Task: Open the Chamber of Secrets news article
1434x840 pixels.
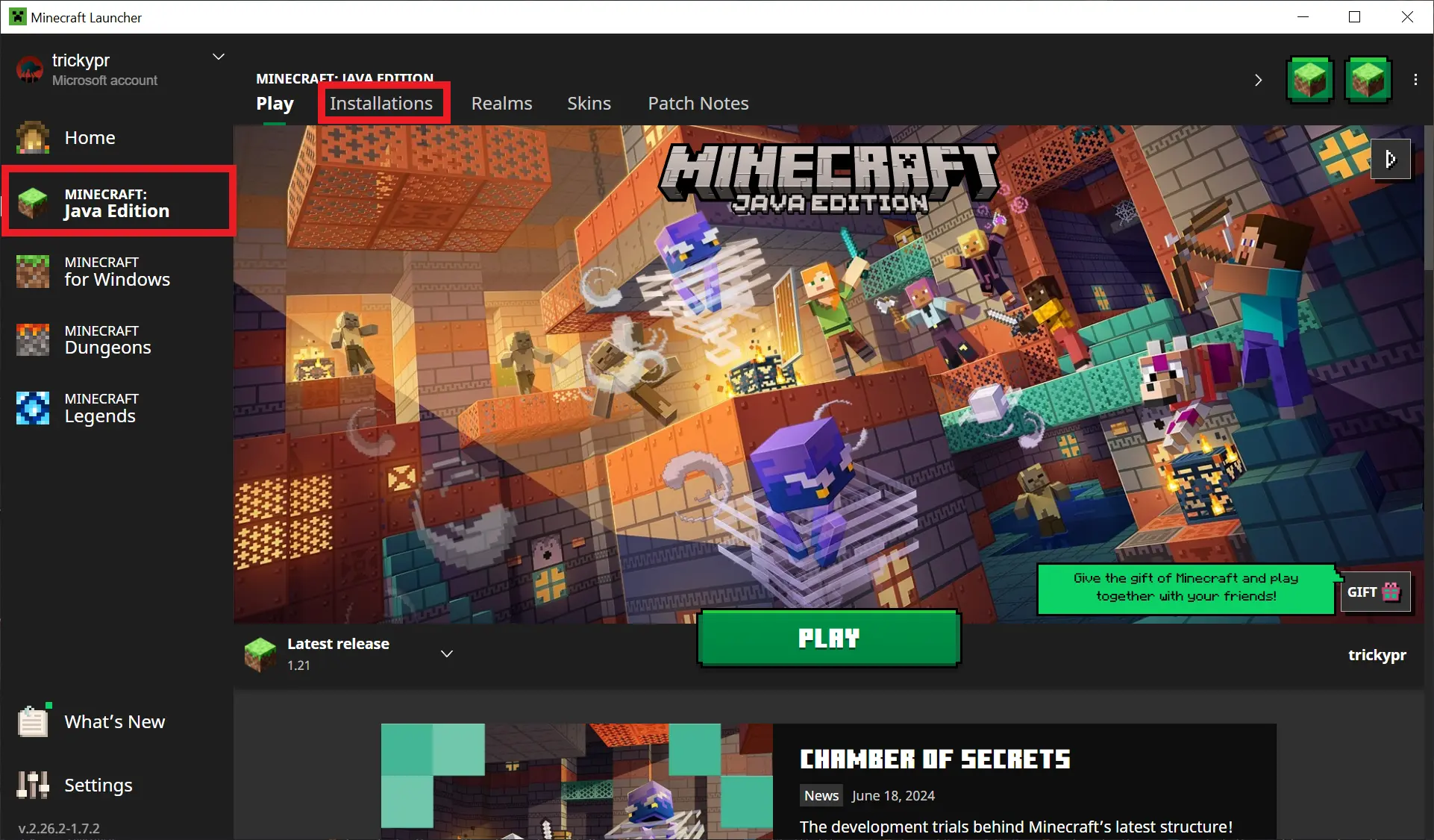Action: pos(934,759)
